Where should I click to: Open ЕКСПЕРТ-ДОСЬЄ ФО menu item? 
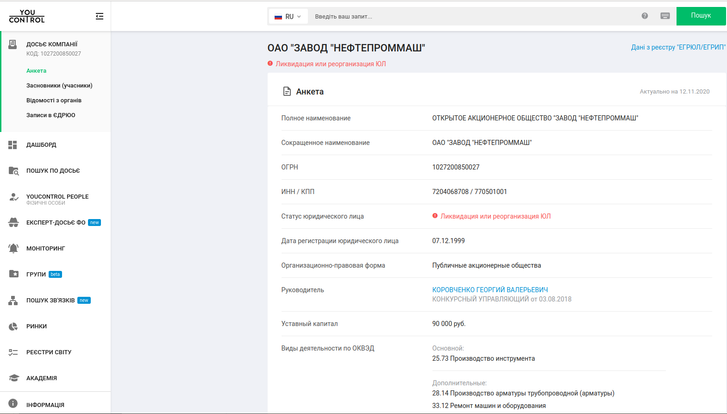pyautogui.click(x=56, y=223)
